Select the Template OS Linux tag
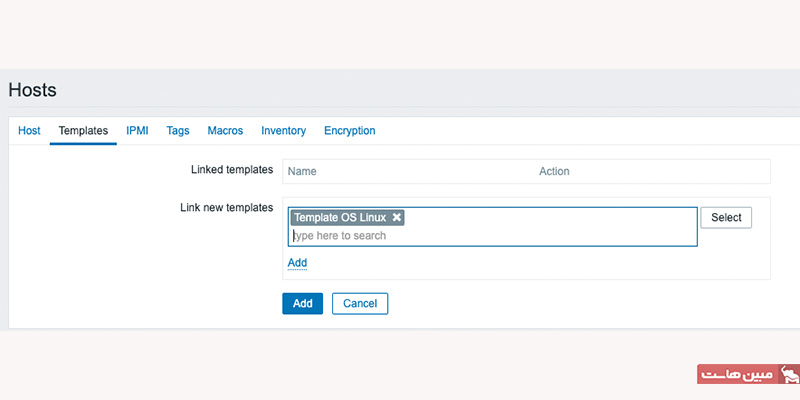The height and width of the screenshot is (400, 800). tap(340, 217)
